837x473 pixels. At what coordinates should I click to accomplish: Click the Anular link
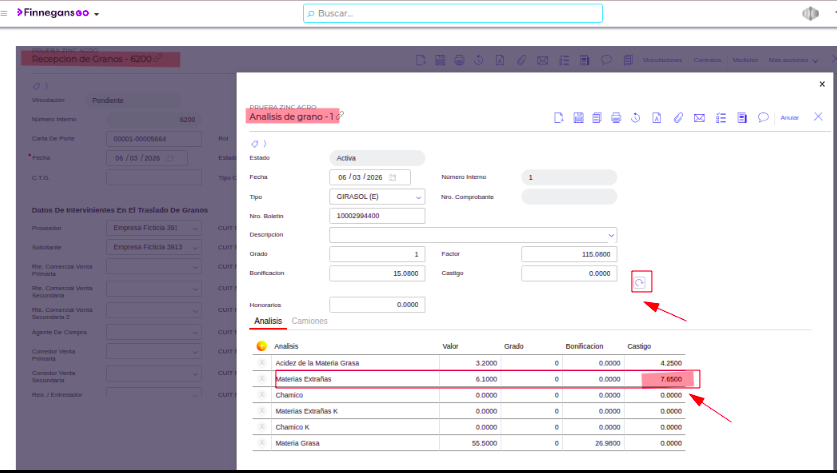(789, 118)
